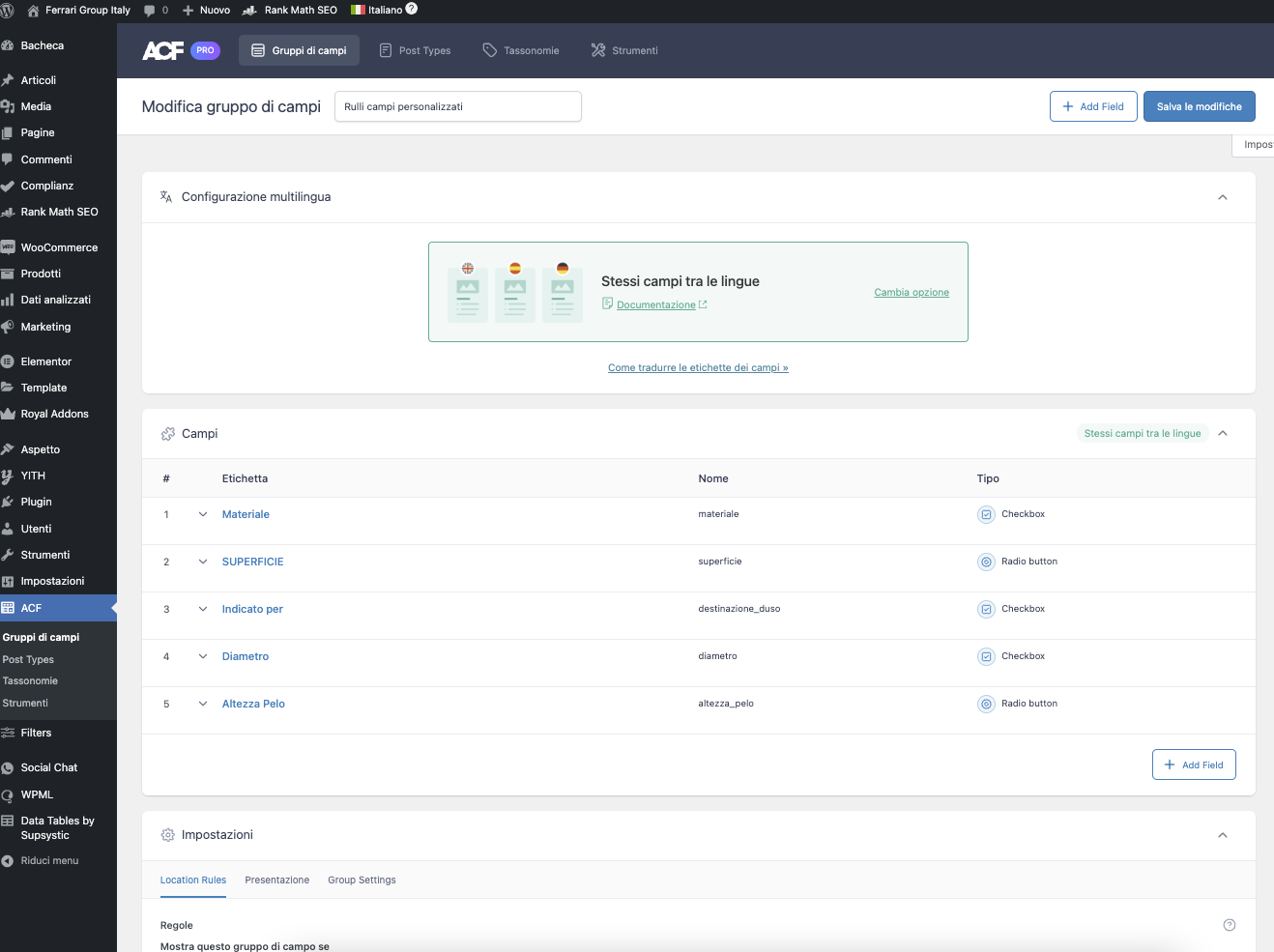The width and height of the screenshot is (1274, 952).
Task: Click the Checkbox type icon in Materiale row
Action: coord(986,514)
